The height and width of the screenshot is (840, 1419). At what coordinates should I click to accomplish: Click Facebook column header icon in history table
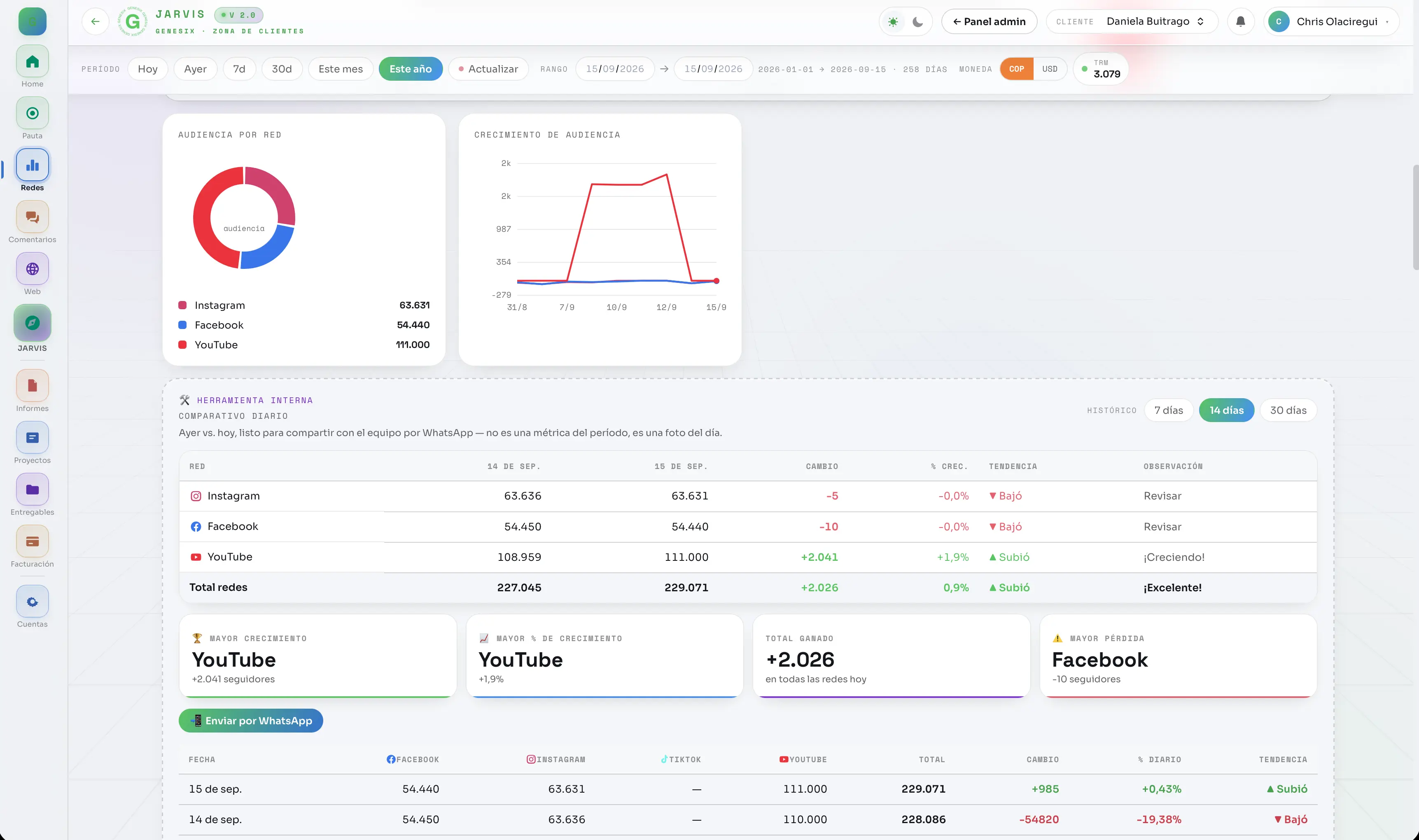coord(391,760)
